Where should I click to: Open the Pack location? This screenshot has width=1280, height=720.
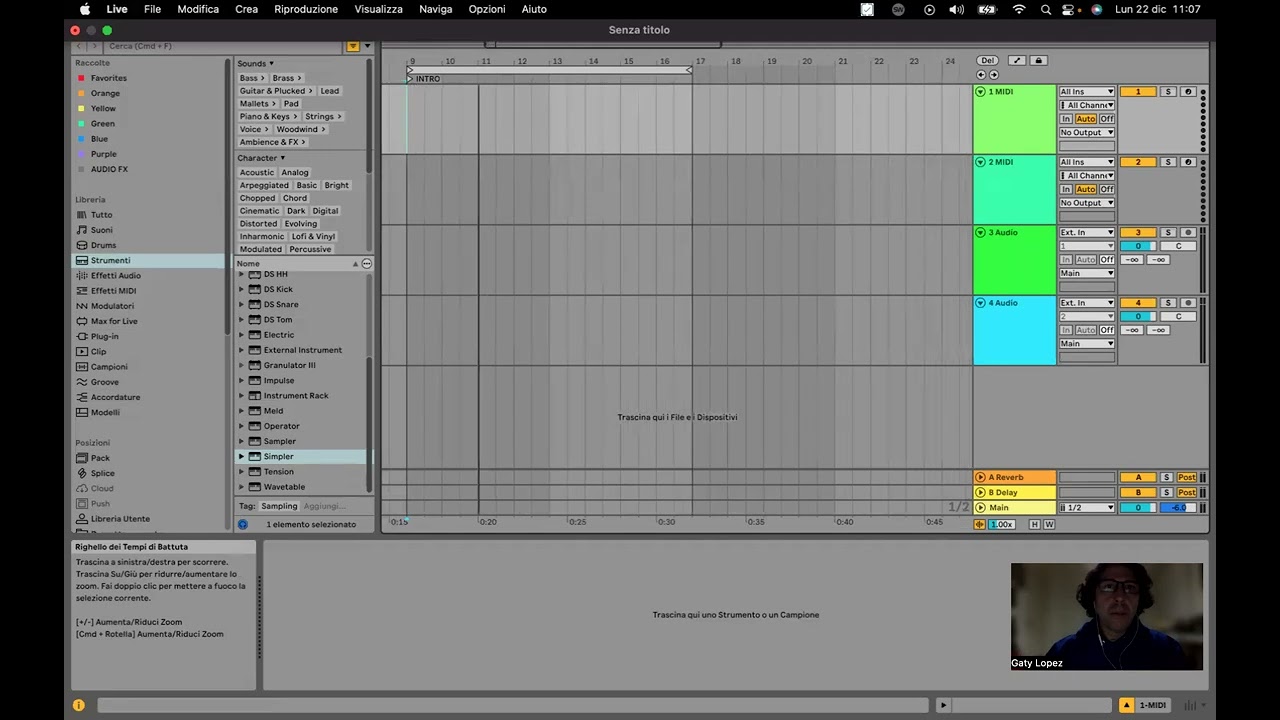click(100, 458)
